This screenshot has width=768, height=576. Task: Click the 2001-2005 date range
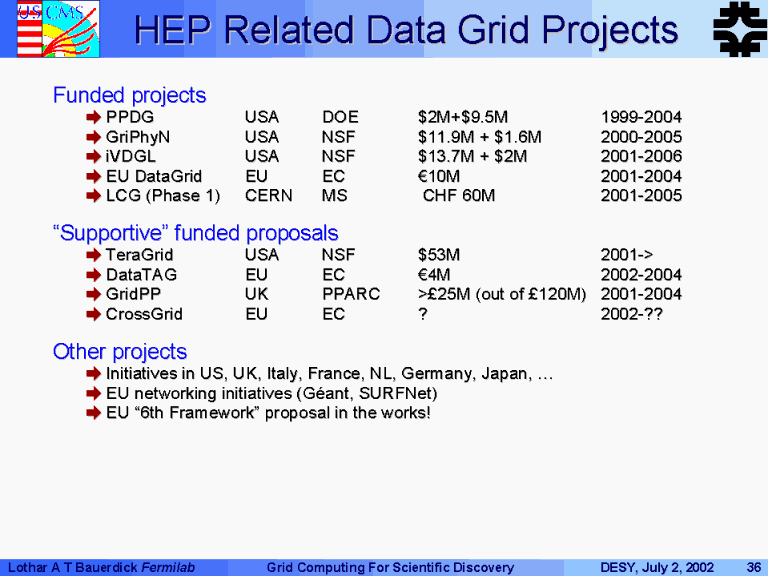[x=641, y=196]
